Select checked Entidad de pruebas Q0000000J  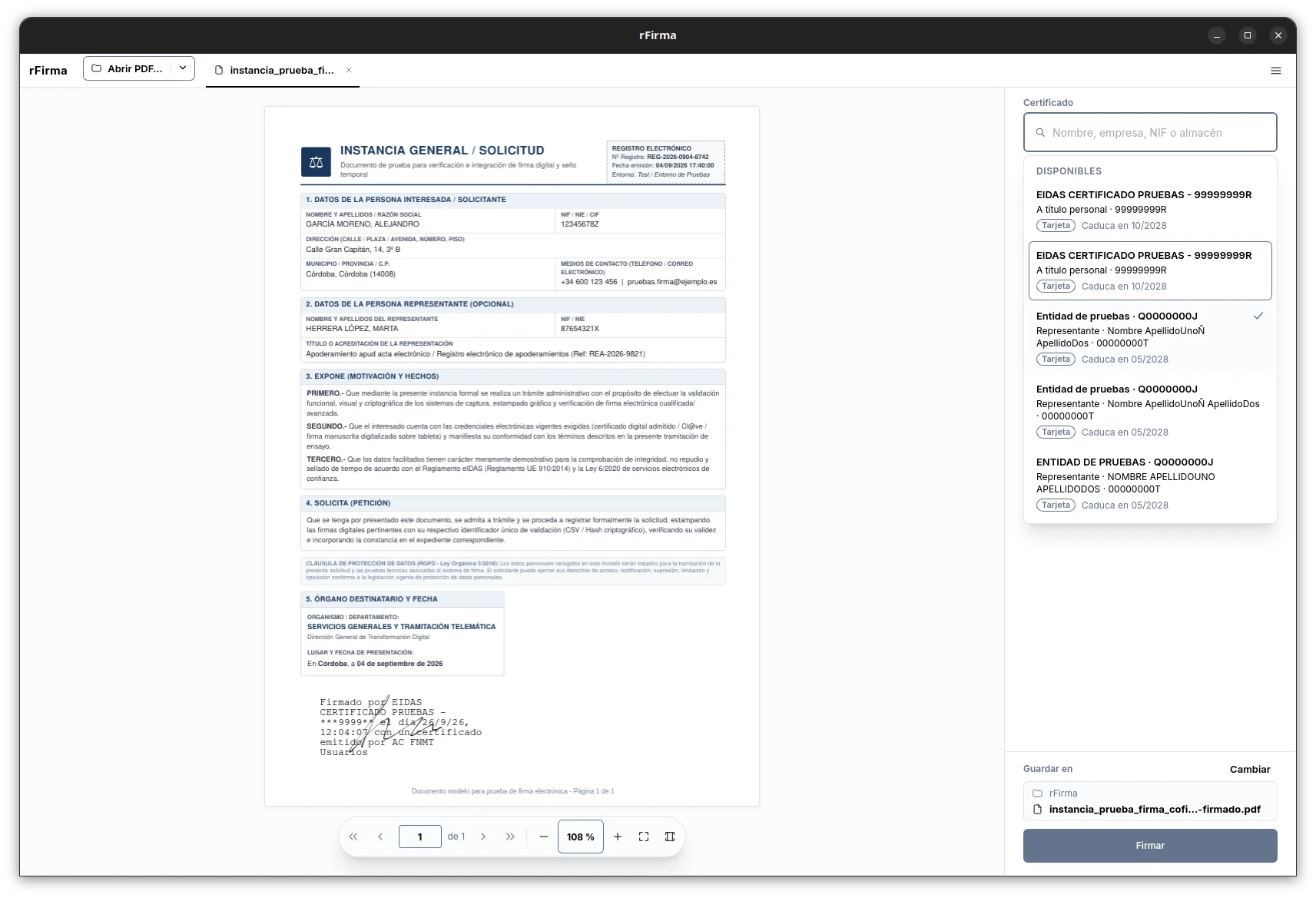tap(1150, 337)
